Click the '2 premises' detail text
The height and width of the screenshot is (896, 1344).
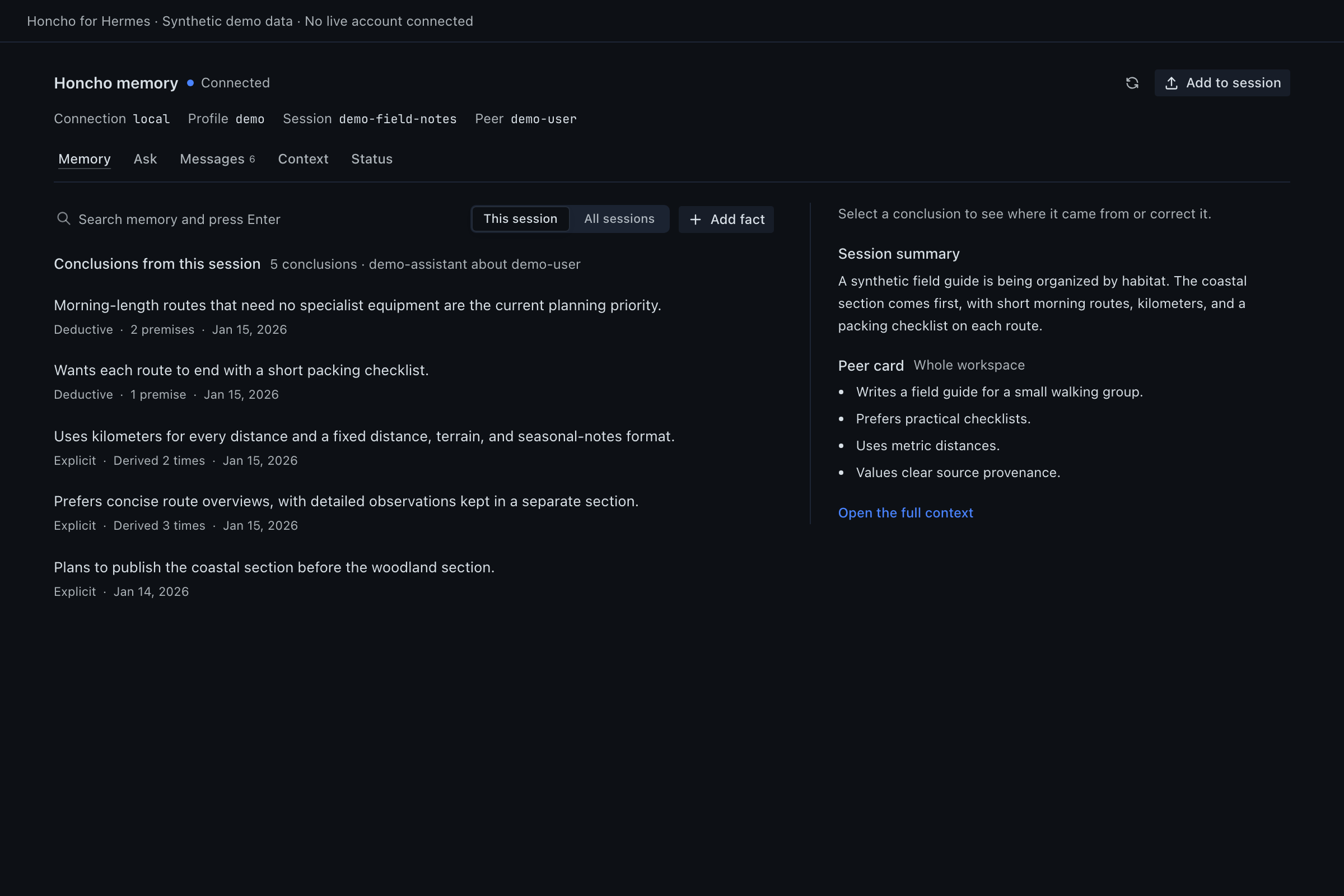[x=162, y=330]
